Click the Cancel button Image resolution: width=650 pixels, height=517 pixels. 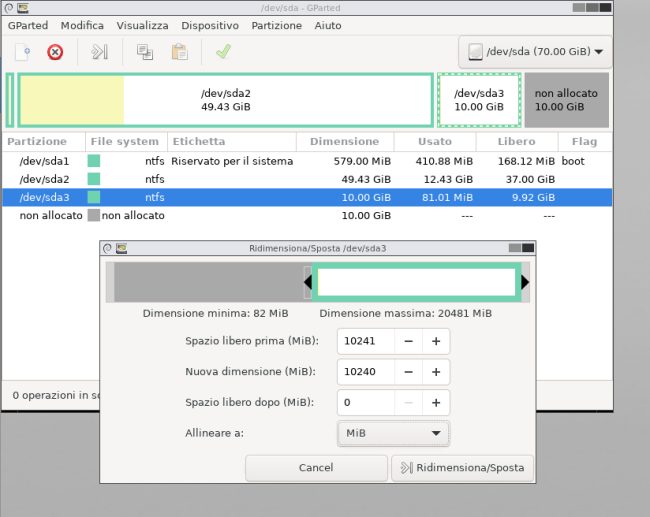point(316,468)
